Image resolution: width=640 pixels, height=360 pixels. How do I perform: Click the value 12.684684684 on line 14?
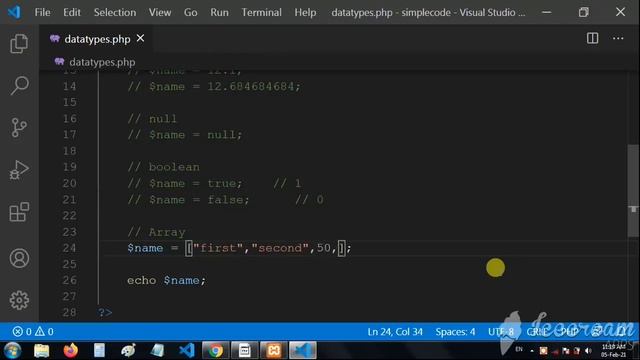[250, 87]
